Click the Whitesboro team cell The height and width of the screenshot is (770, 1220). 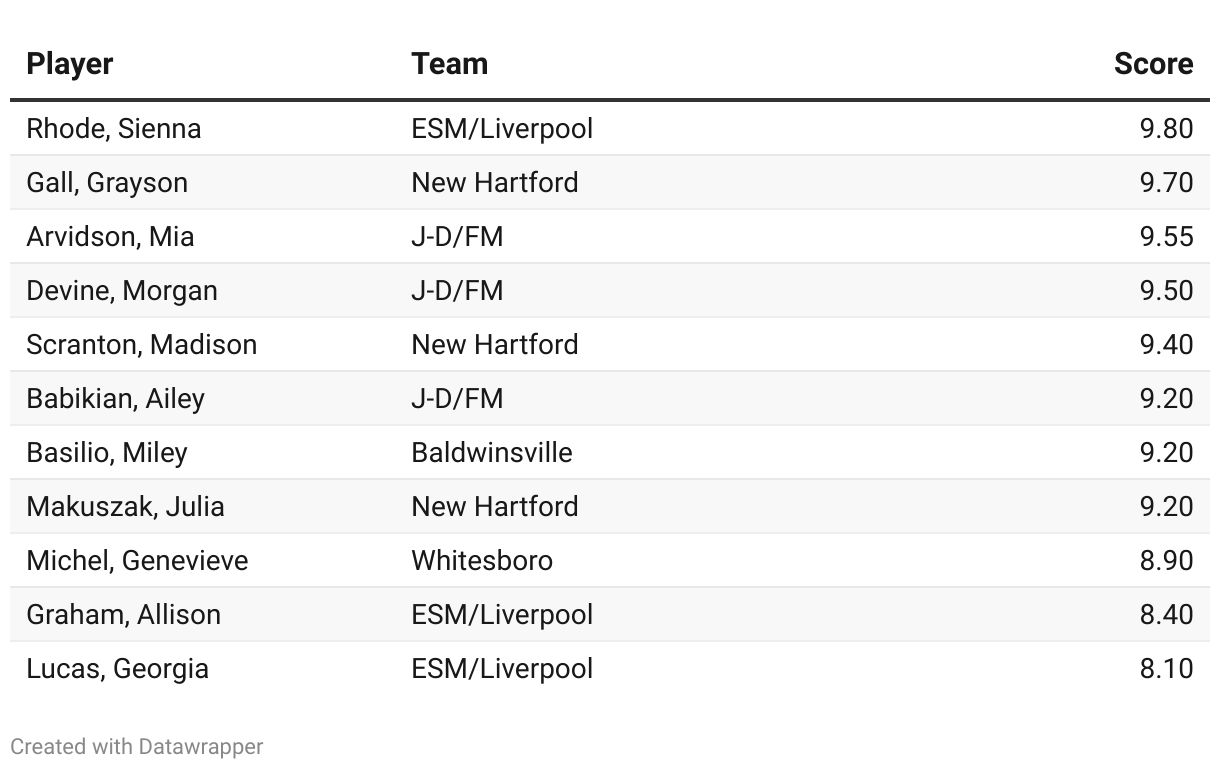click(482, 561)
